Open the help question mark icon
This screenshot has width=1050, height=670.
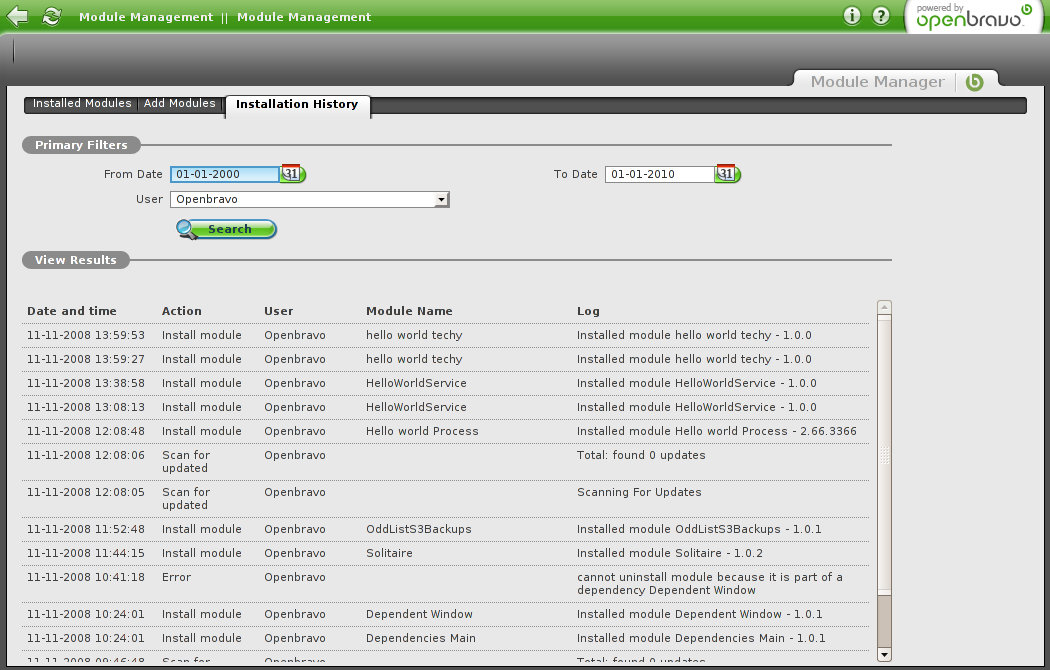[x=881, y=16]
